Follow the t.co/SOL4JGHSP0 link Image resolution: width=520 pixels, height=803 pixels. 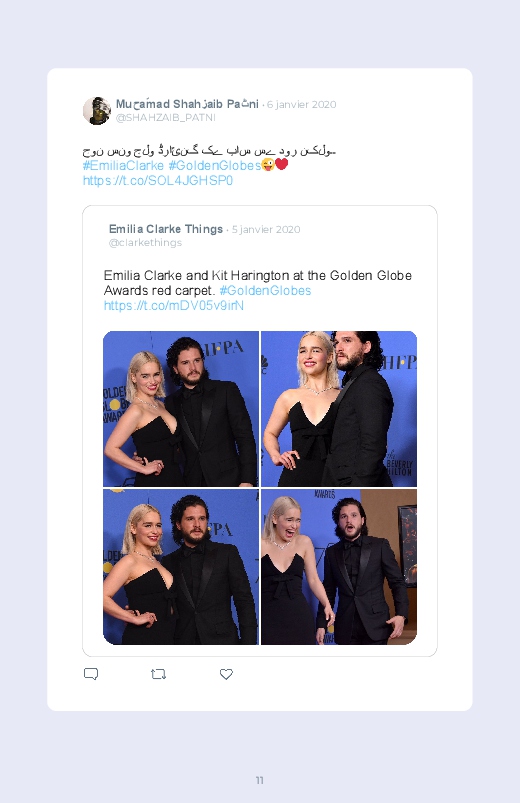(158, 180)
